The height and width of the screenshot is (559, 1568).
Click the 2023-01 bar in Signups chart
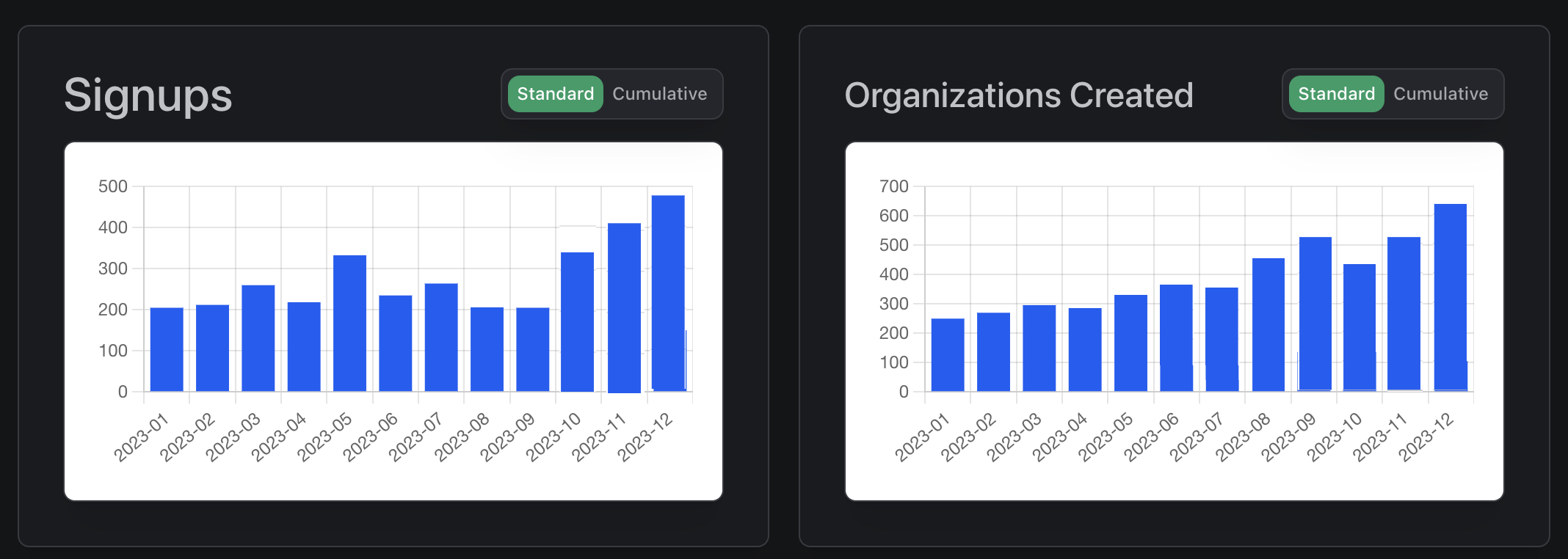click(x=167, y=349)
